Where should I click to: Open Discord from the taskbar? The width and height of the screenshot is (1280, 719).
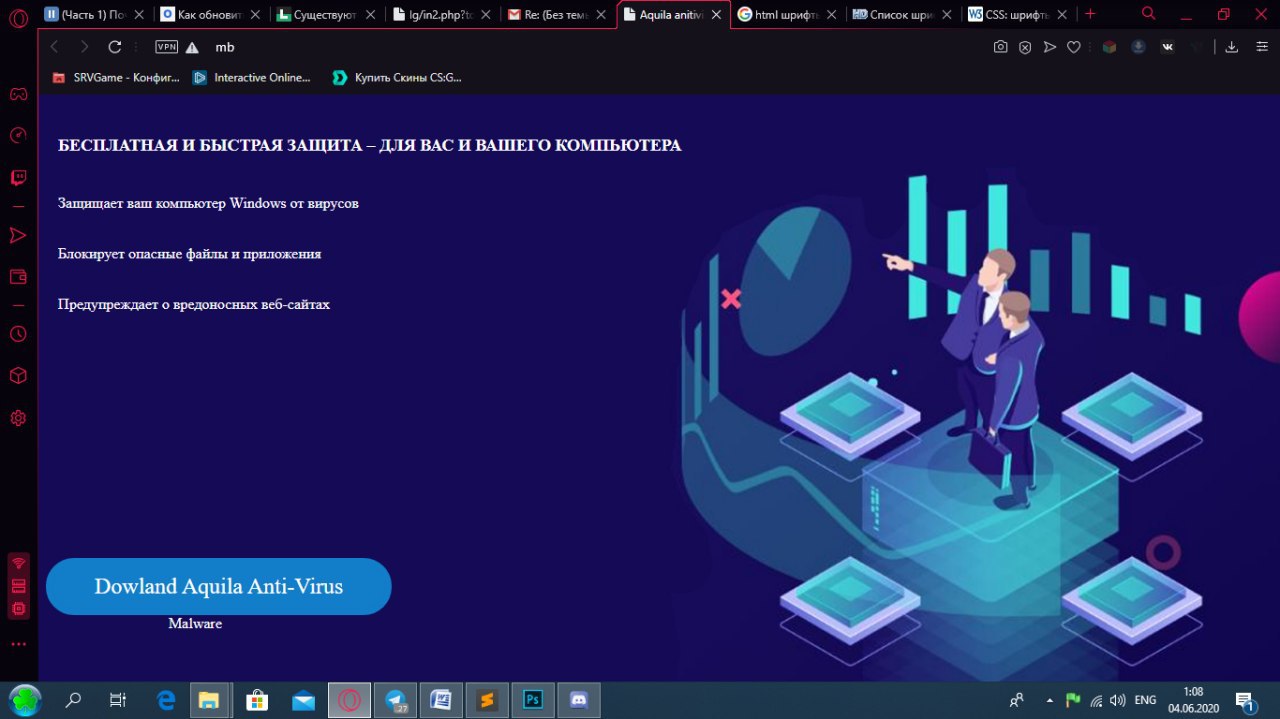[x=579, y=700]
